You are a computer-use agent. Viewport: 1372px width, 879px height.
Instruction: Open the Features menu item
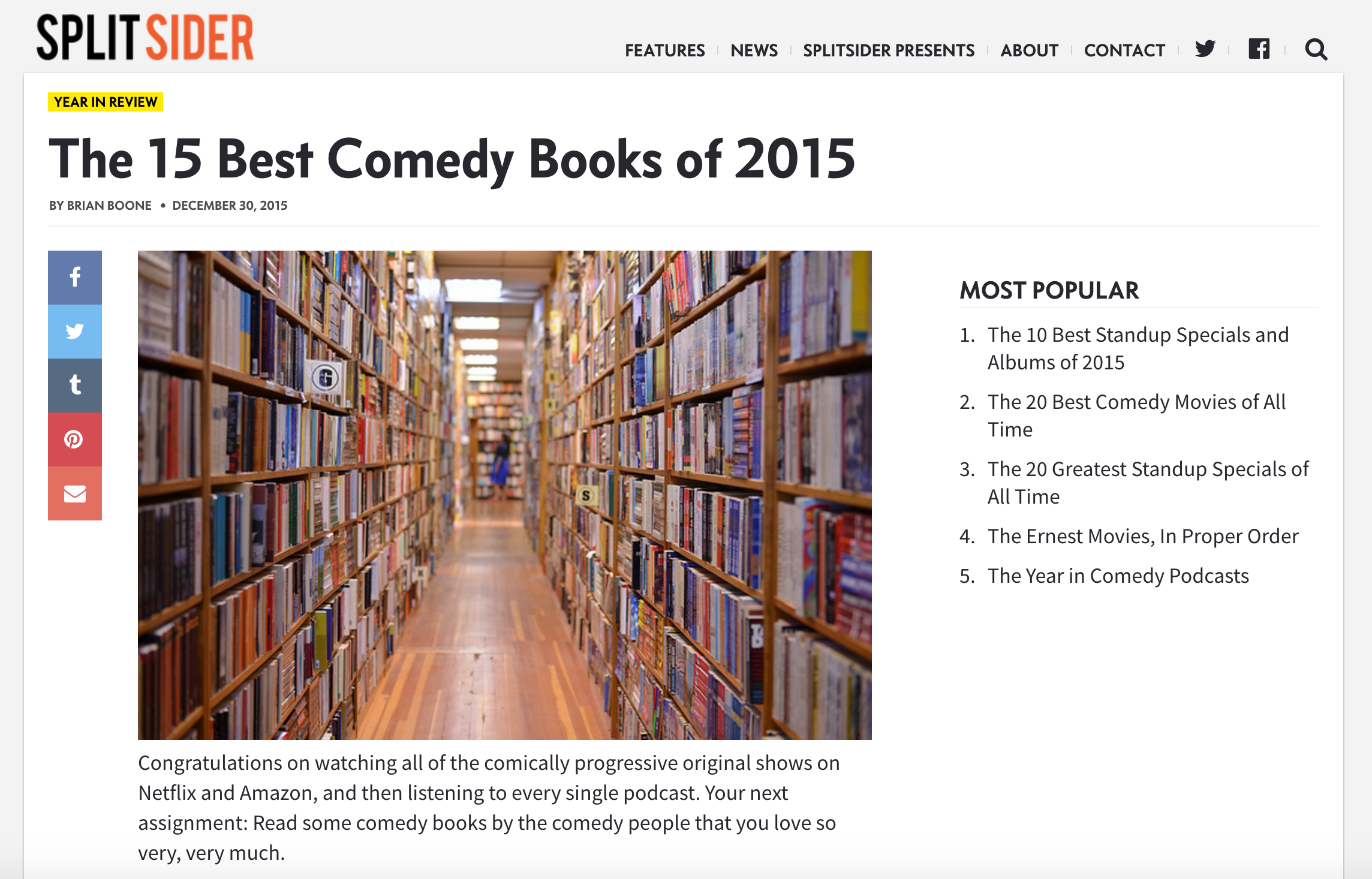pyautogui.click(x=664, y=50)
